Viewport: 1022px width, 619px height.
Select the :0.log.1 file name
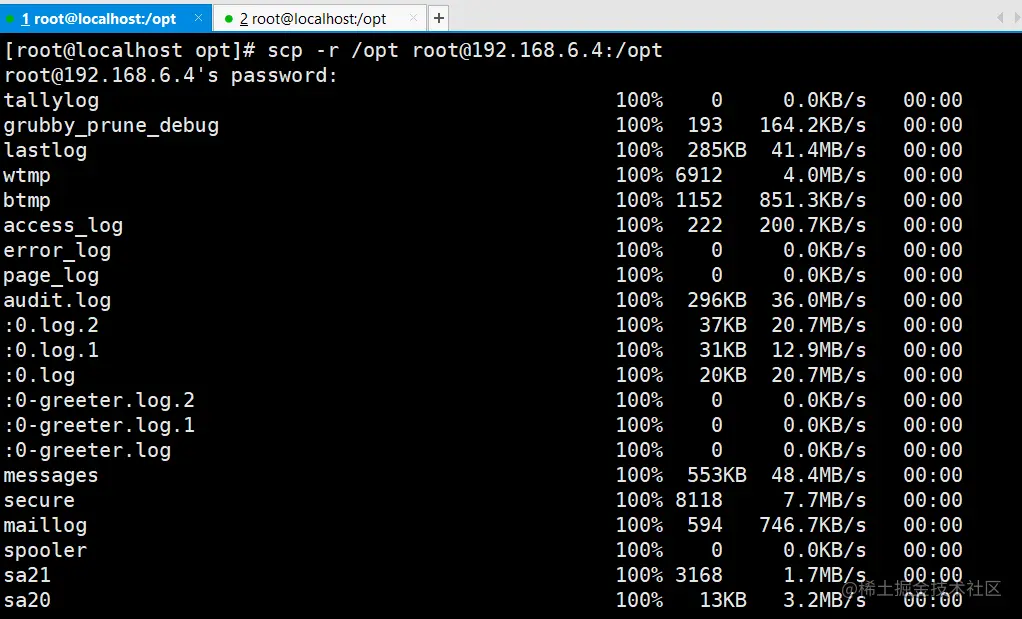coord(51,350)
